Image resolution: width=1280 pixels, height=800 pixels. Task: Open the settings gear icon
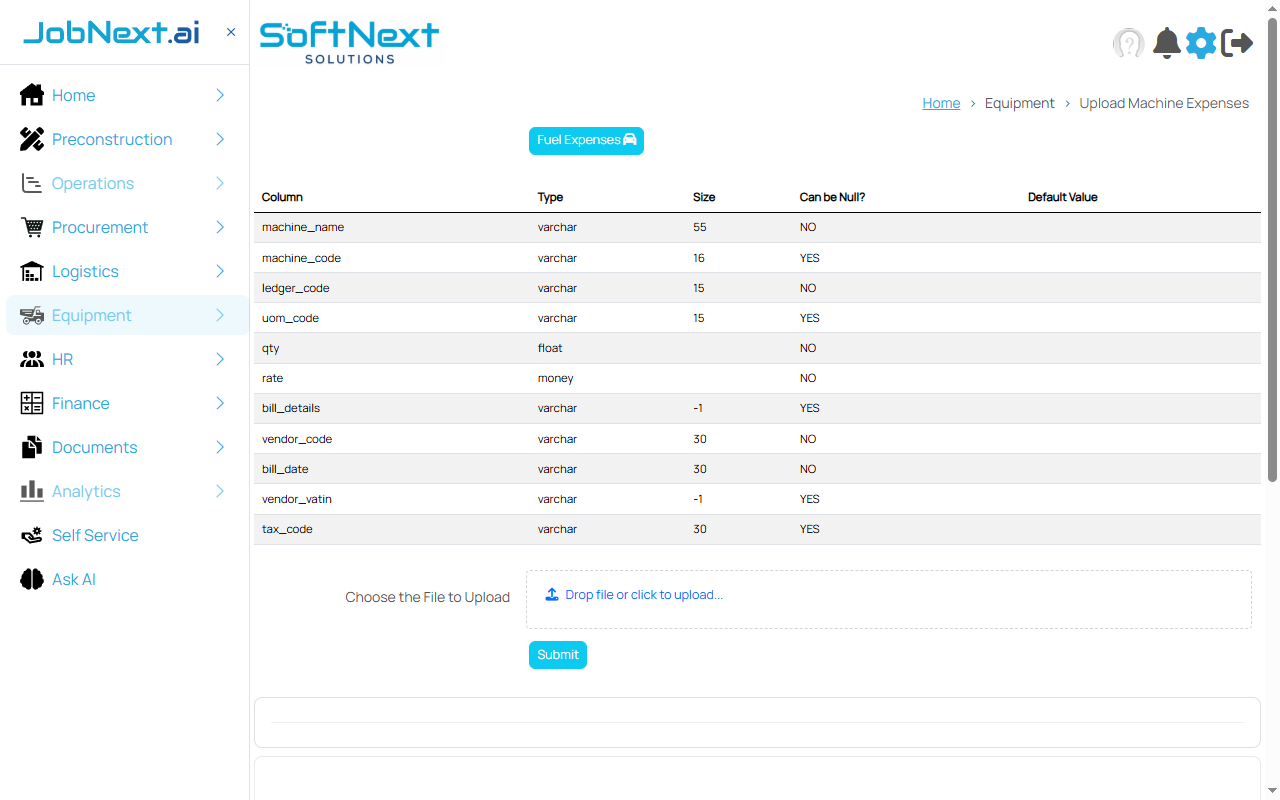coord(1200,43)
